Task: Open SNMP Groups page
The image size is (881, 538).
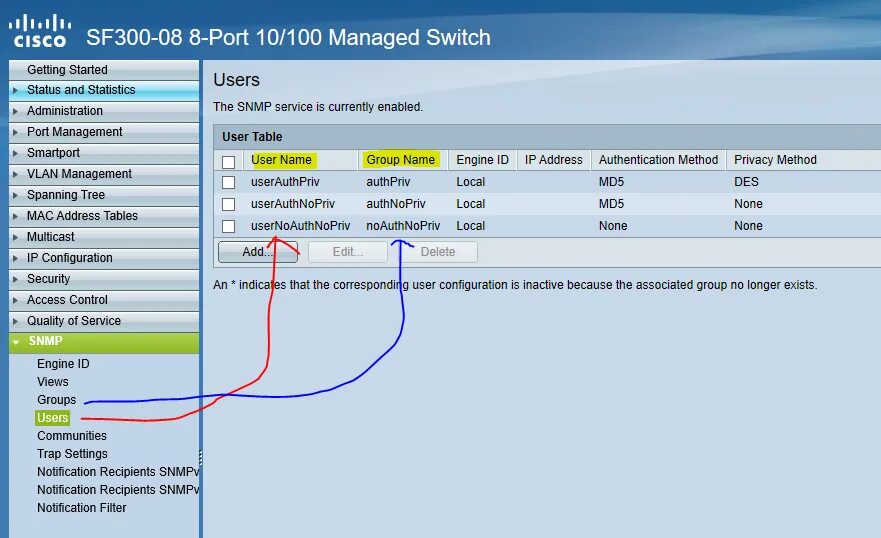Action: (57, 400)
